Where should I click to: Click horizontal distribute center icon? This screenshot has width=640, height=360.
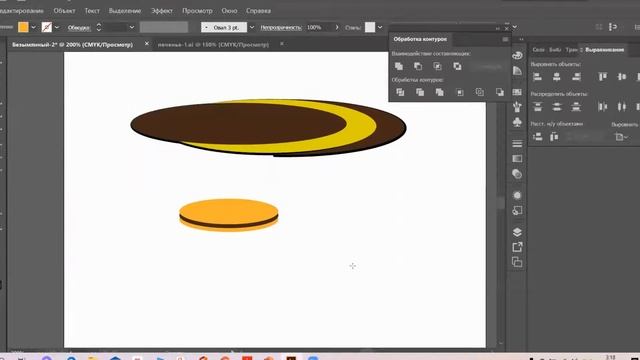tap(622, 107)
